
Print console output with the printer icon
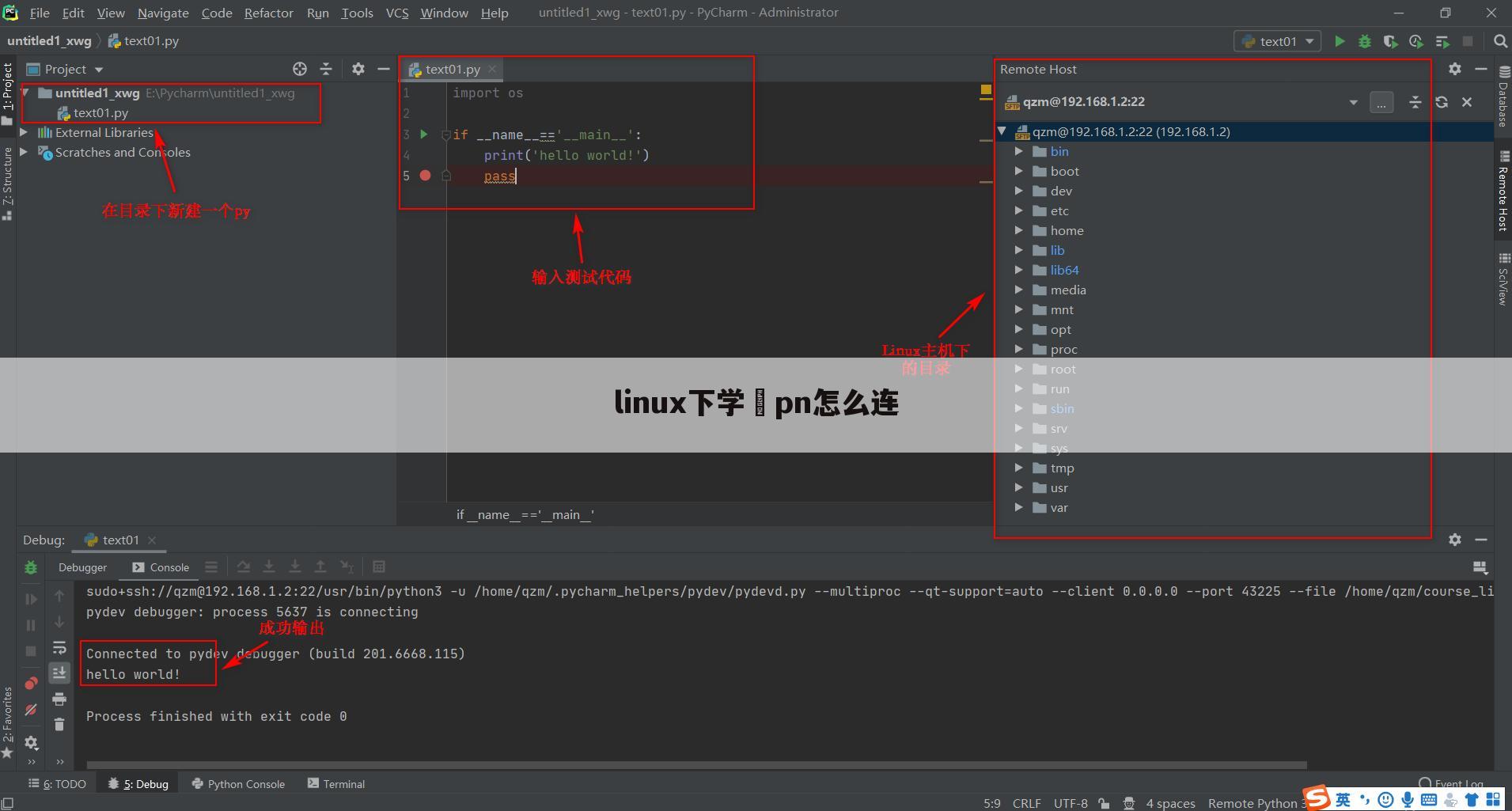tap(59, 699)
